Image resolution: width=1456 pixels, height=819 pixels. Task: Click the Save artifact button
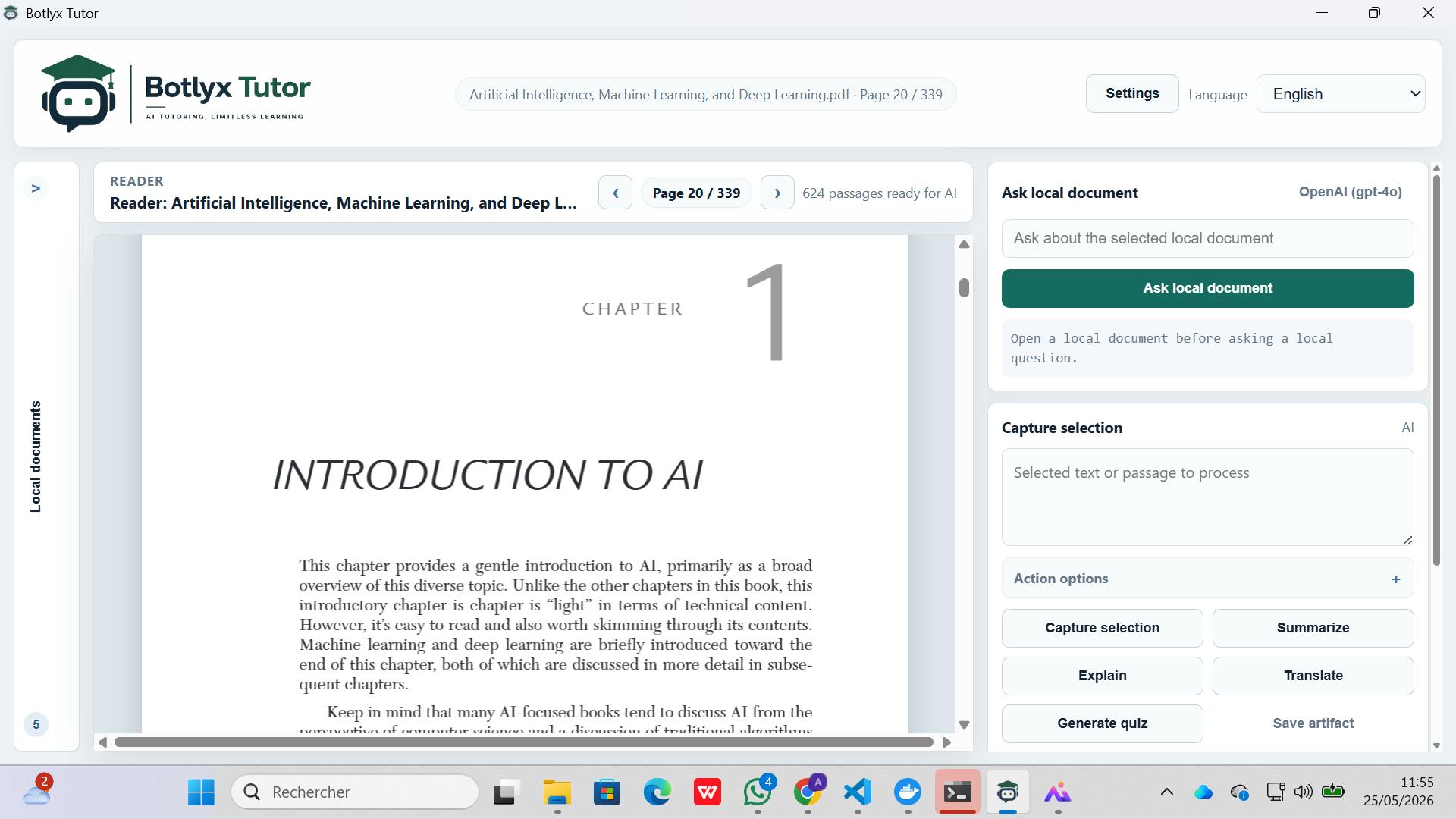[x=1313, y=723]
